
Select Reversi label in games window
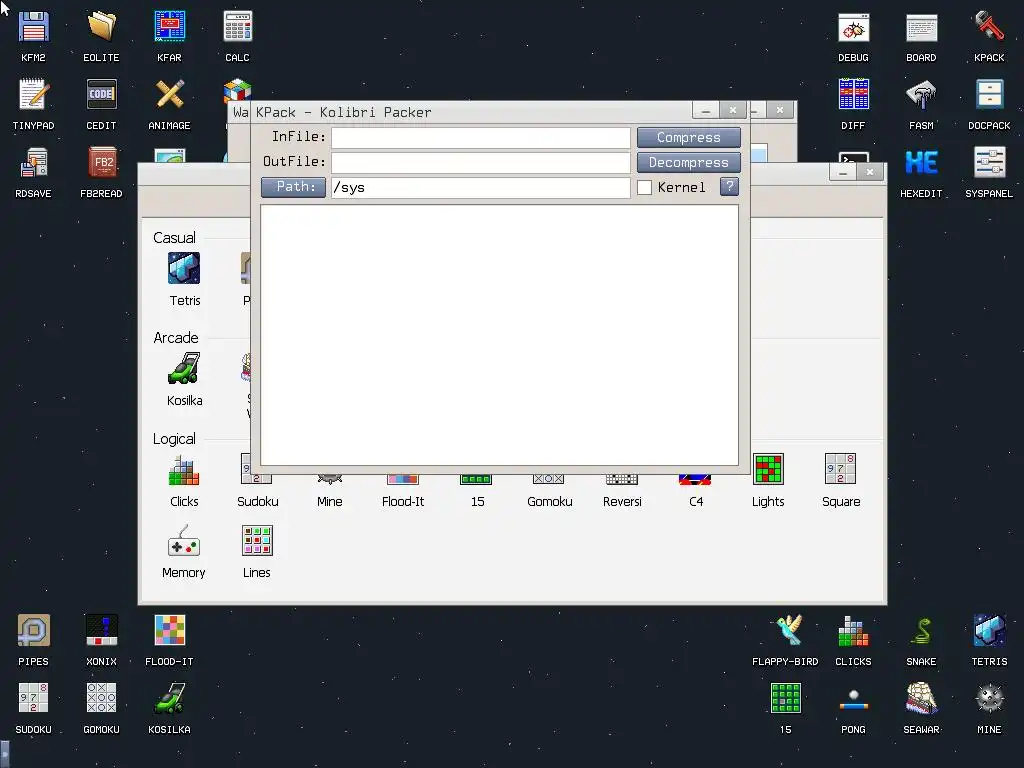(622, 502)
